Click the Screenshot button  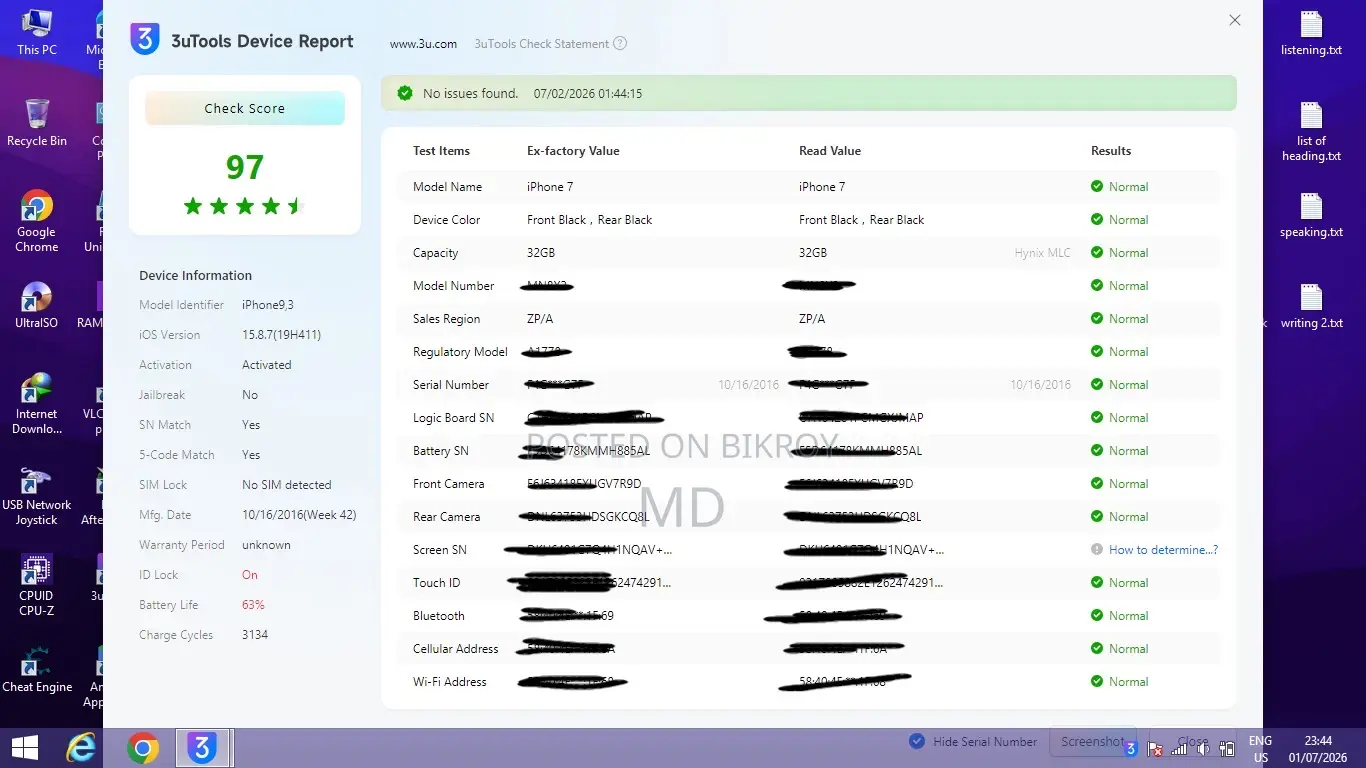1092,742
